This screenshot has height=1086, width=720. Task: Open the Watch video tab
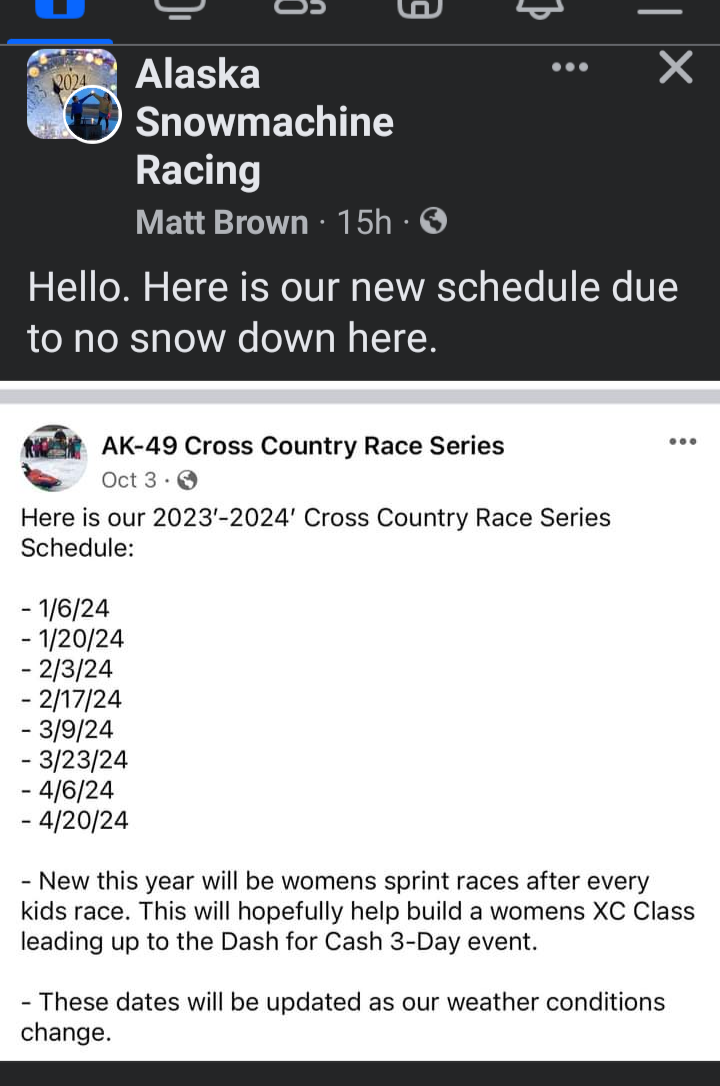click(180, 8)
